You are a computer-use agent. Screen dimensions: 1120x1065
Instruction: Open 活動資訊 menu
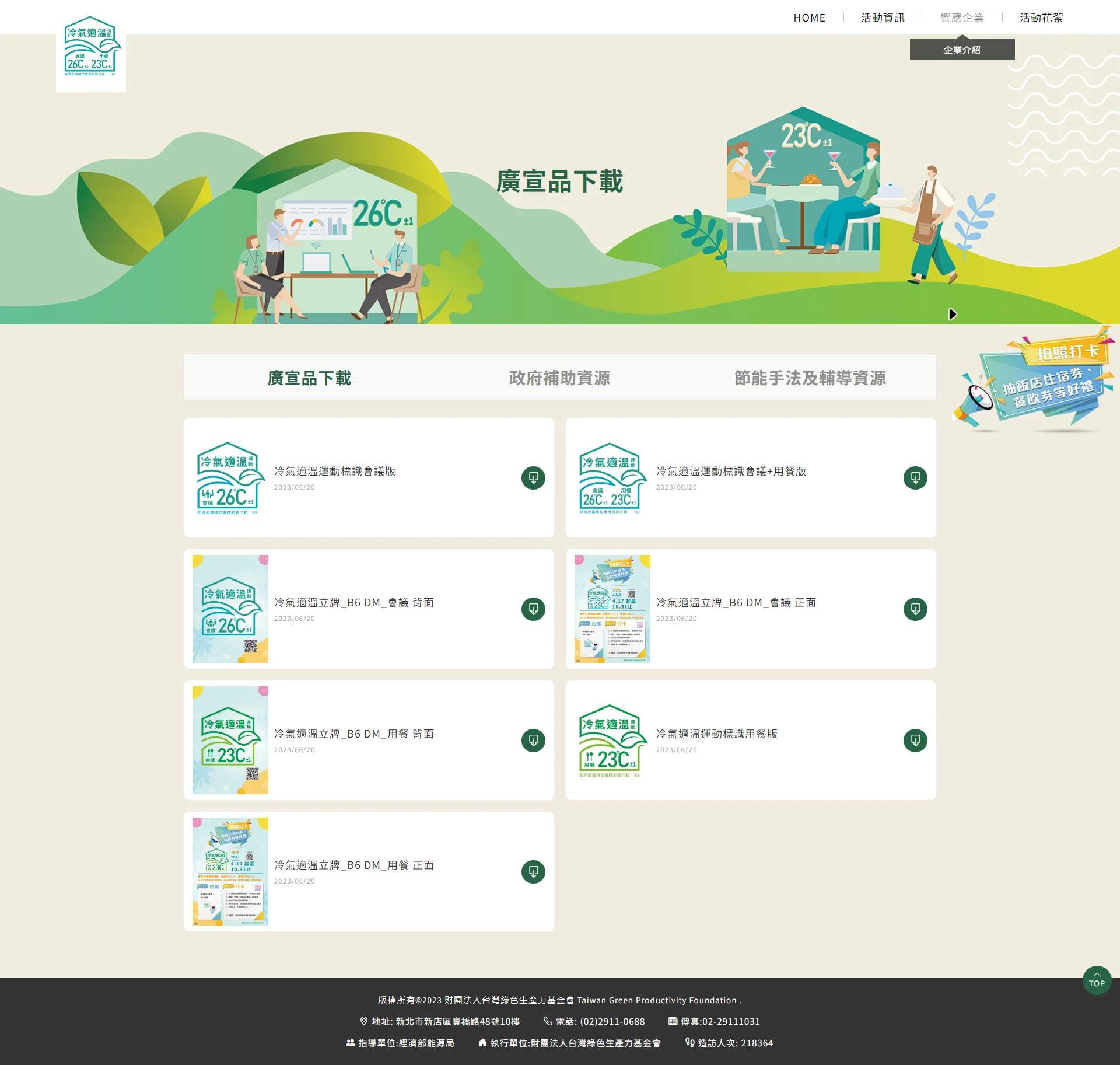883,18
